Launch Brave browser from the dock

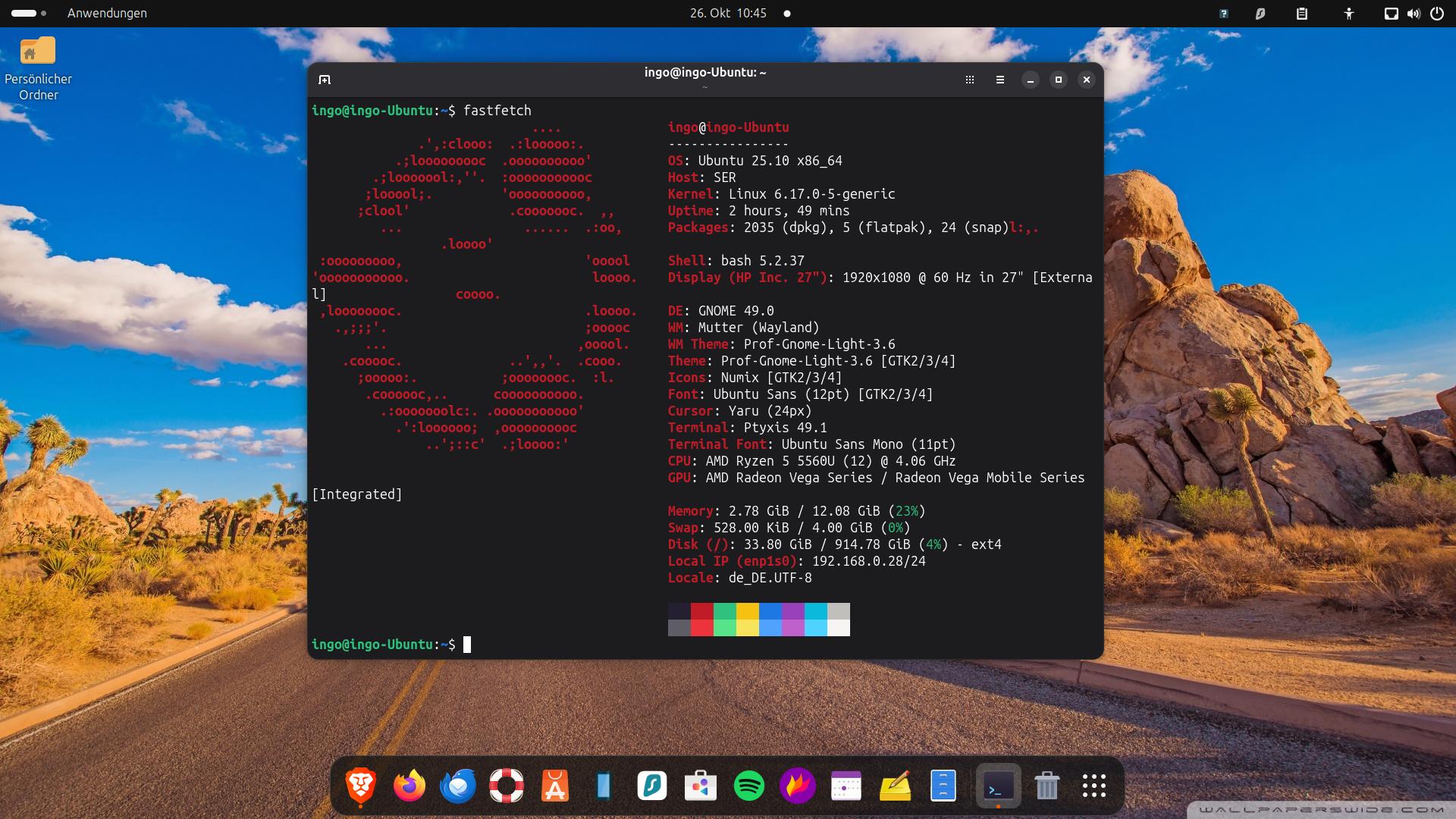tap(361, 786)
